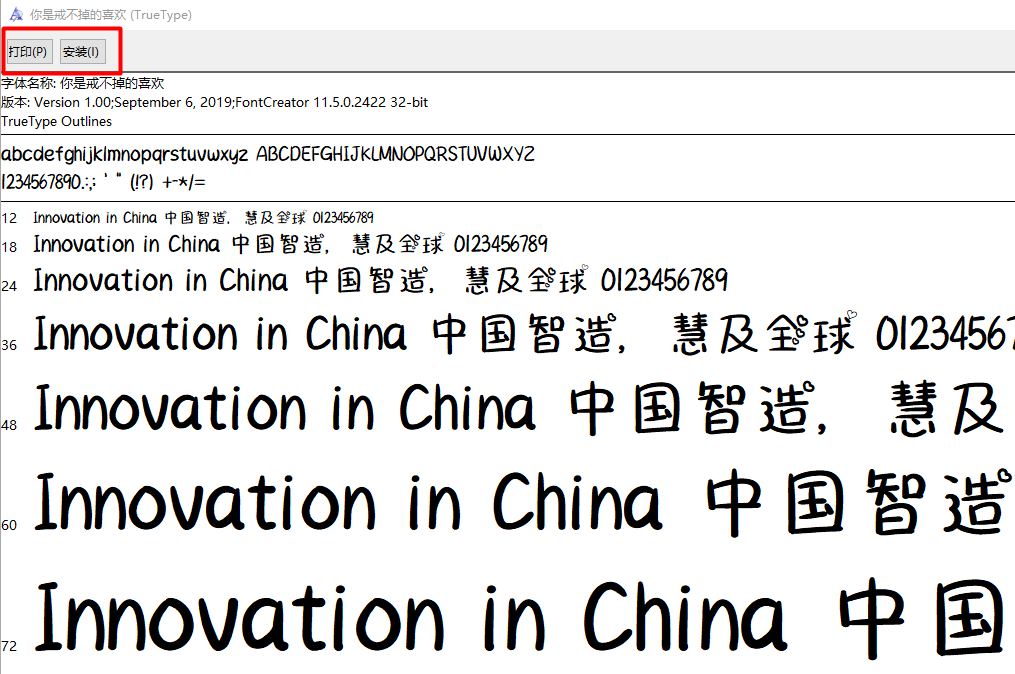Click the 48-point size label
1015x674 pixels.
pyautogui.click(x=9, y=425)
